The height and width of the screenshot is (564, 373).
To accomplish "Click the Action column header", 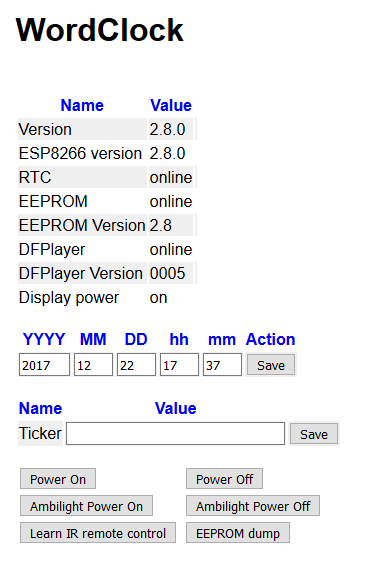I will 270,339.
